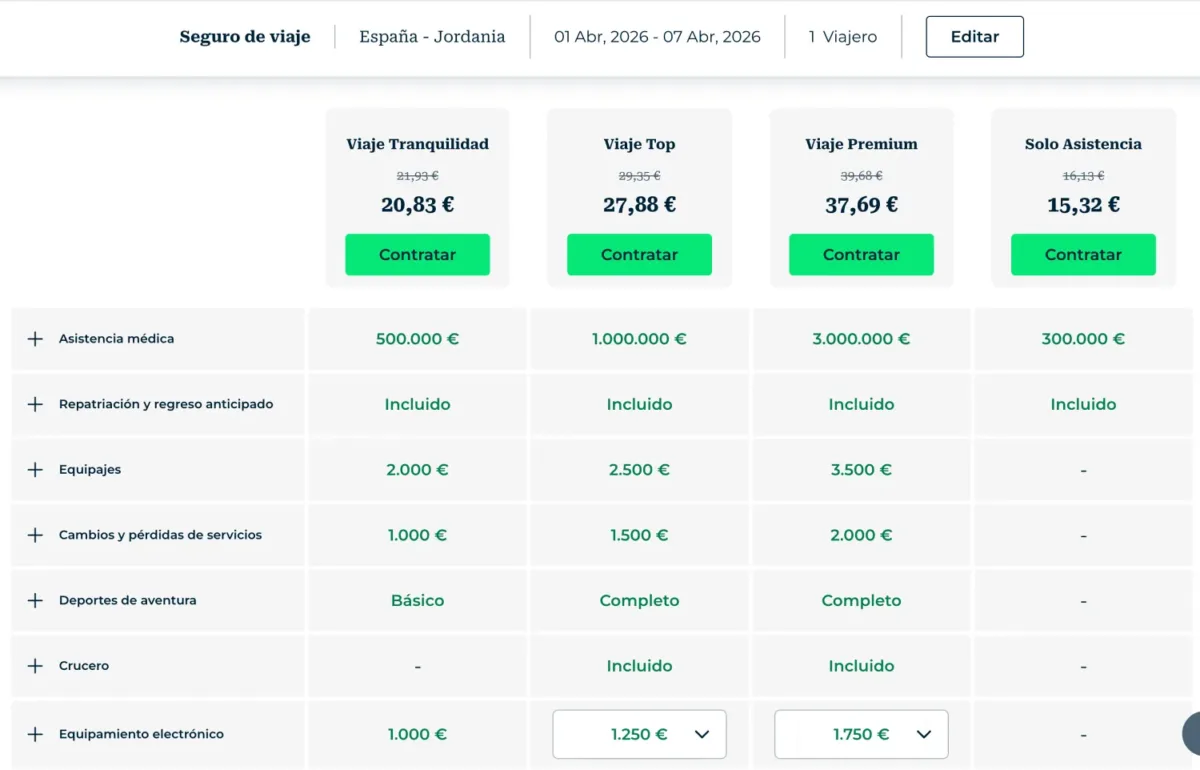Click the 2.000 € Equipajes value
Viewport: 1200px width, 770px height.
418,470
